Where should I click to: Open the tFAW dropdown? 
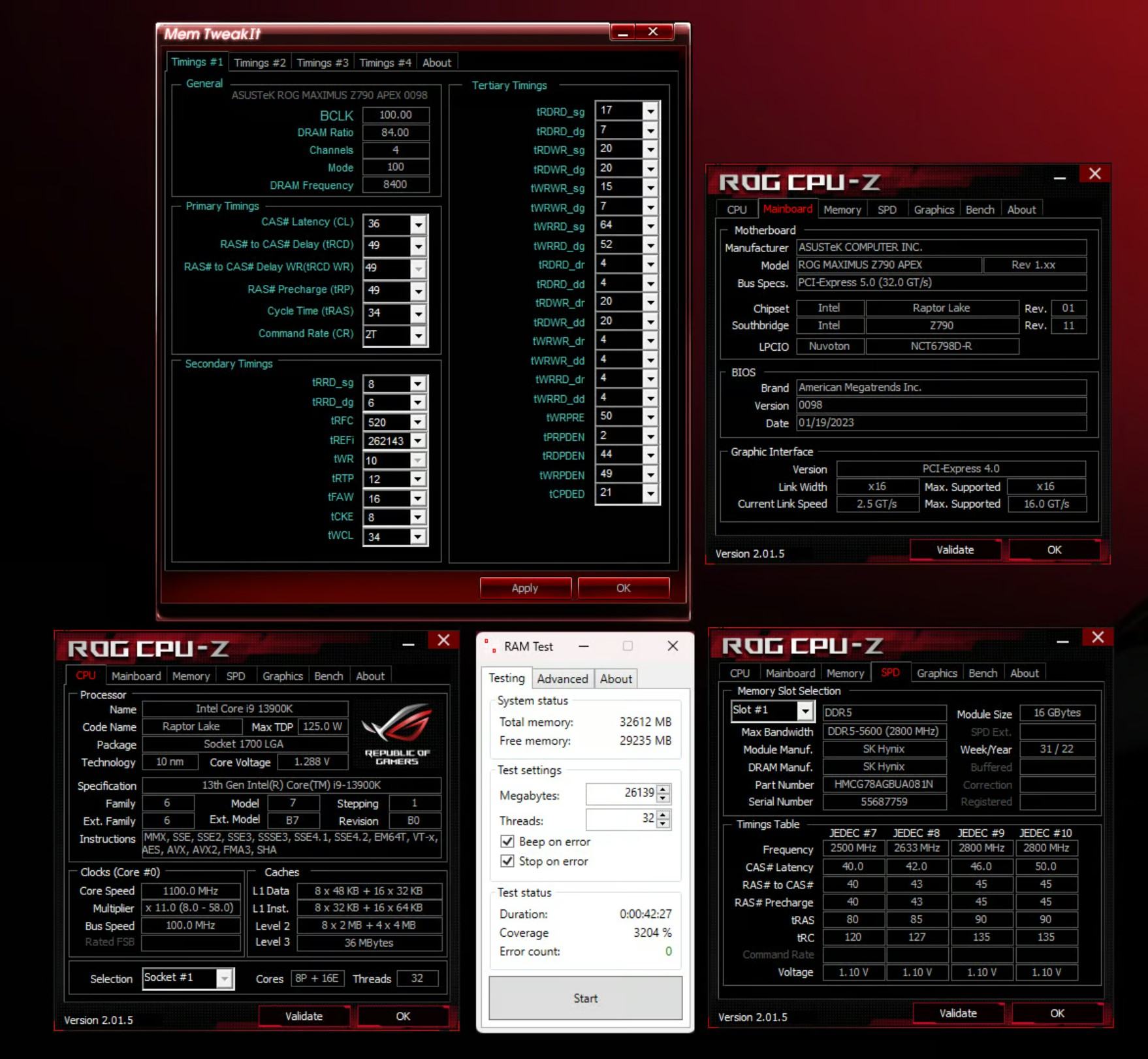[x=418, y=498]
